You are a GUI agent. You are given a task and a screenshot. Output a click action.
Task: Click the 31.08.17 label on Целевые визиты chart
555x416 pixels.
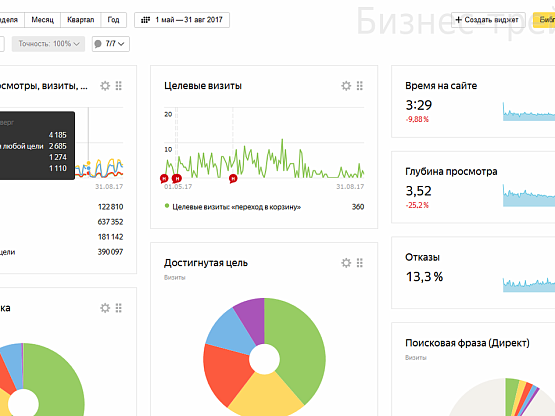pos(350,187)
